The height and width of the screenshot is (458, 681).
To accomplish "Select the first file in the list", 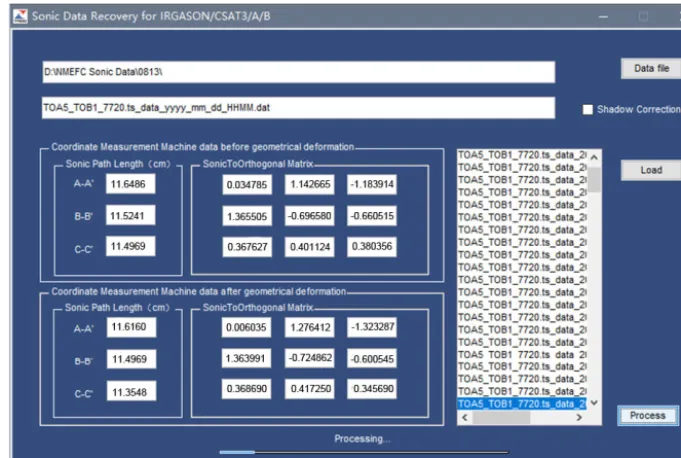I will click(x=522, y=155).
